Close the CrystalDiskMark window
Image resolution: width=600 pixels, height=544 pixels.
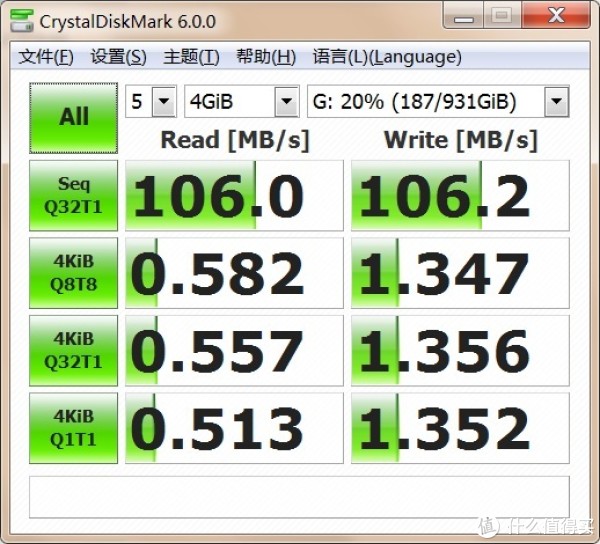(555, 16)
